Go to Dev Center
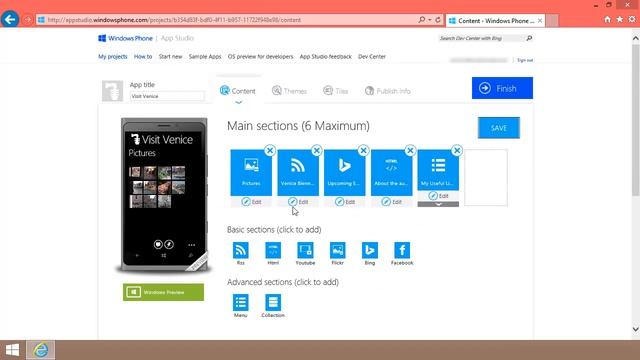 (x=372, y=57)
